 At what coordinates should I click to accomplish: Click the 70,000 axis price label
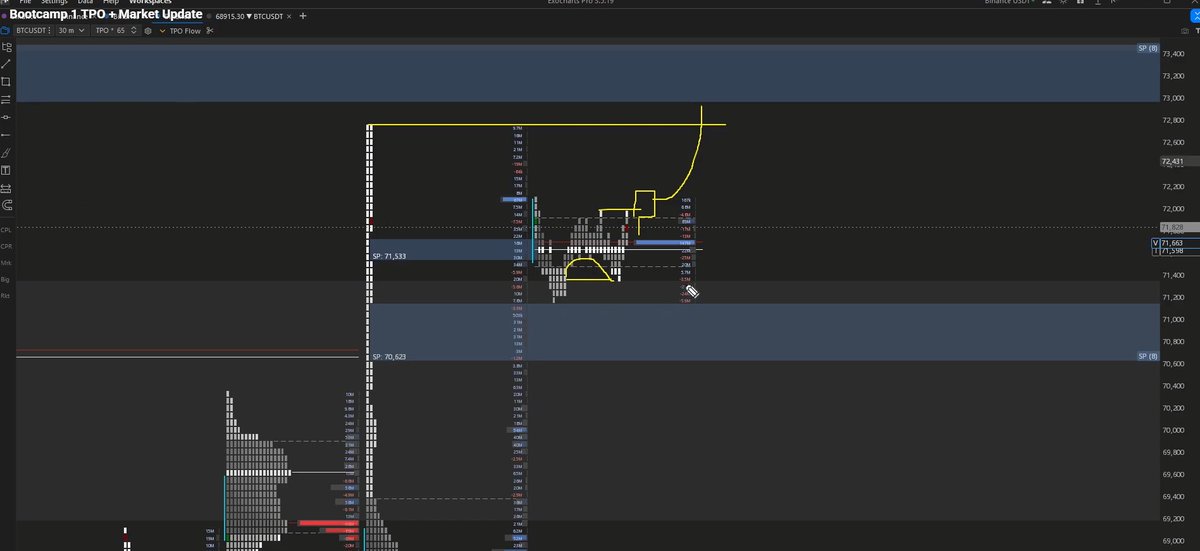point(1174,430)
